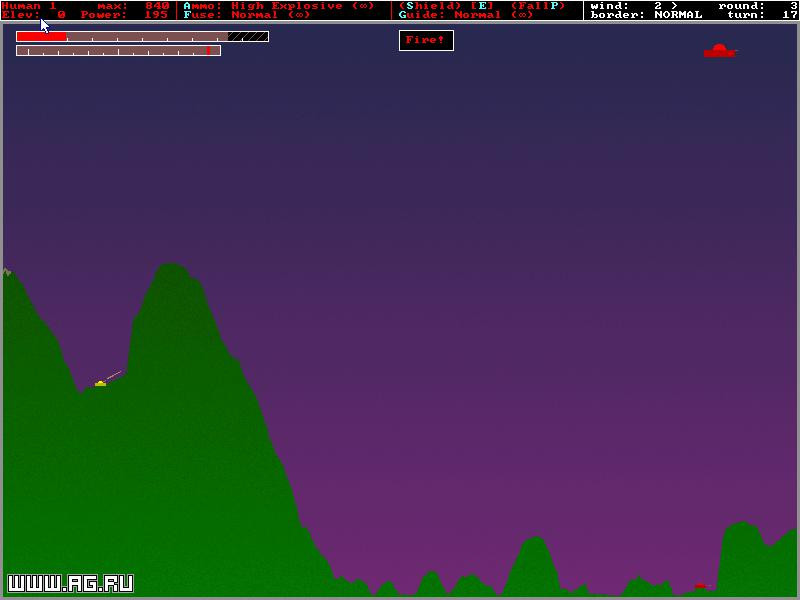Screen dimensions: 800x600
Task: Open the Ammo: High Explosive selector
Action: [x=279, y=6]
